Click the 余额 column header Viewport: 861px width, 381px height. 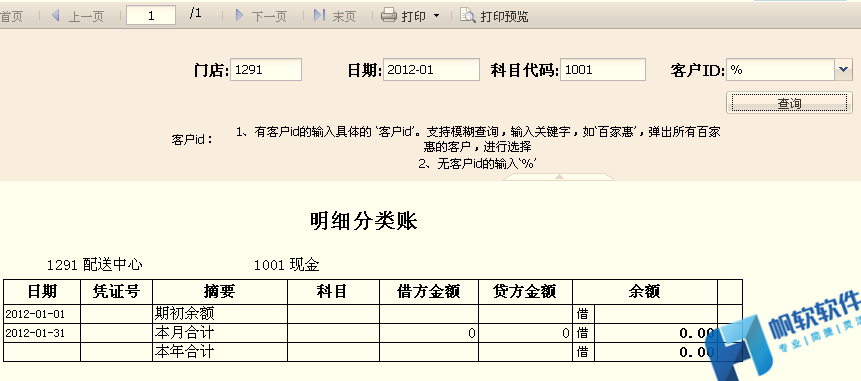tap(645, 292)
